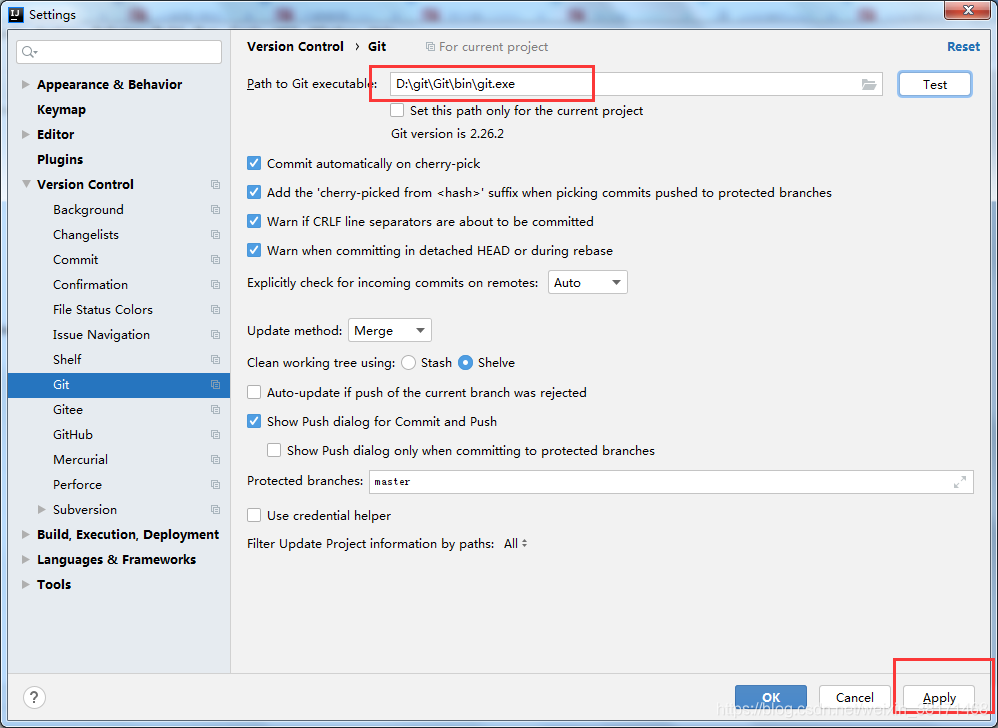Expand the Subversion node arrow
Image resolution: width=998 pixels, height=728 pixels.
point(42,509)
